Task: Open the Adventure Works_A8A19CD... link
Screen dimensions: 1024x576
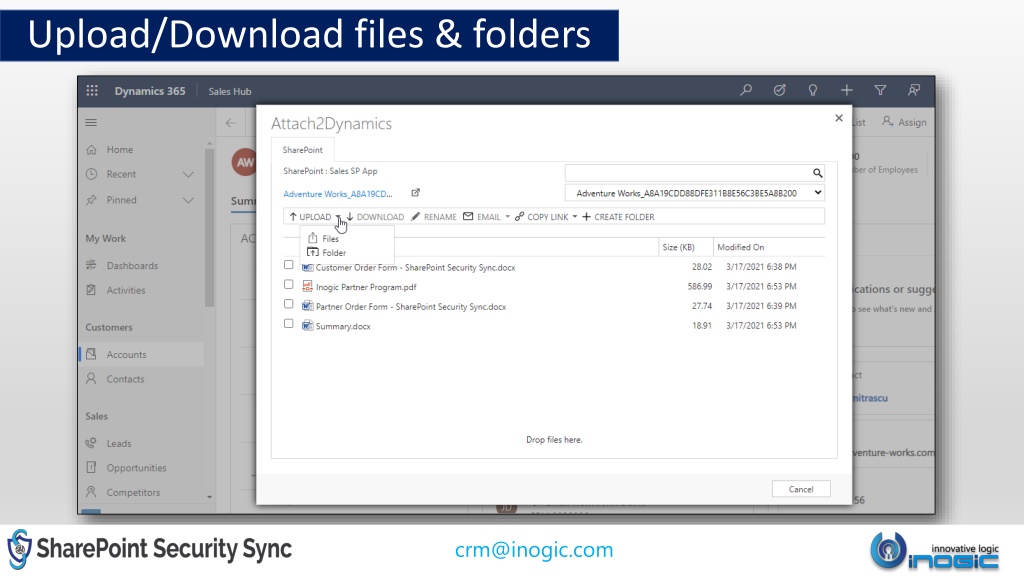Action: tap(338, 194)
